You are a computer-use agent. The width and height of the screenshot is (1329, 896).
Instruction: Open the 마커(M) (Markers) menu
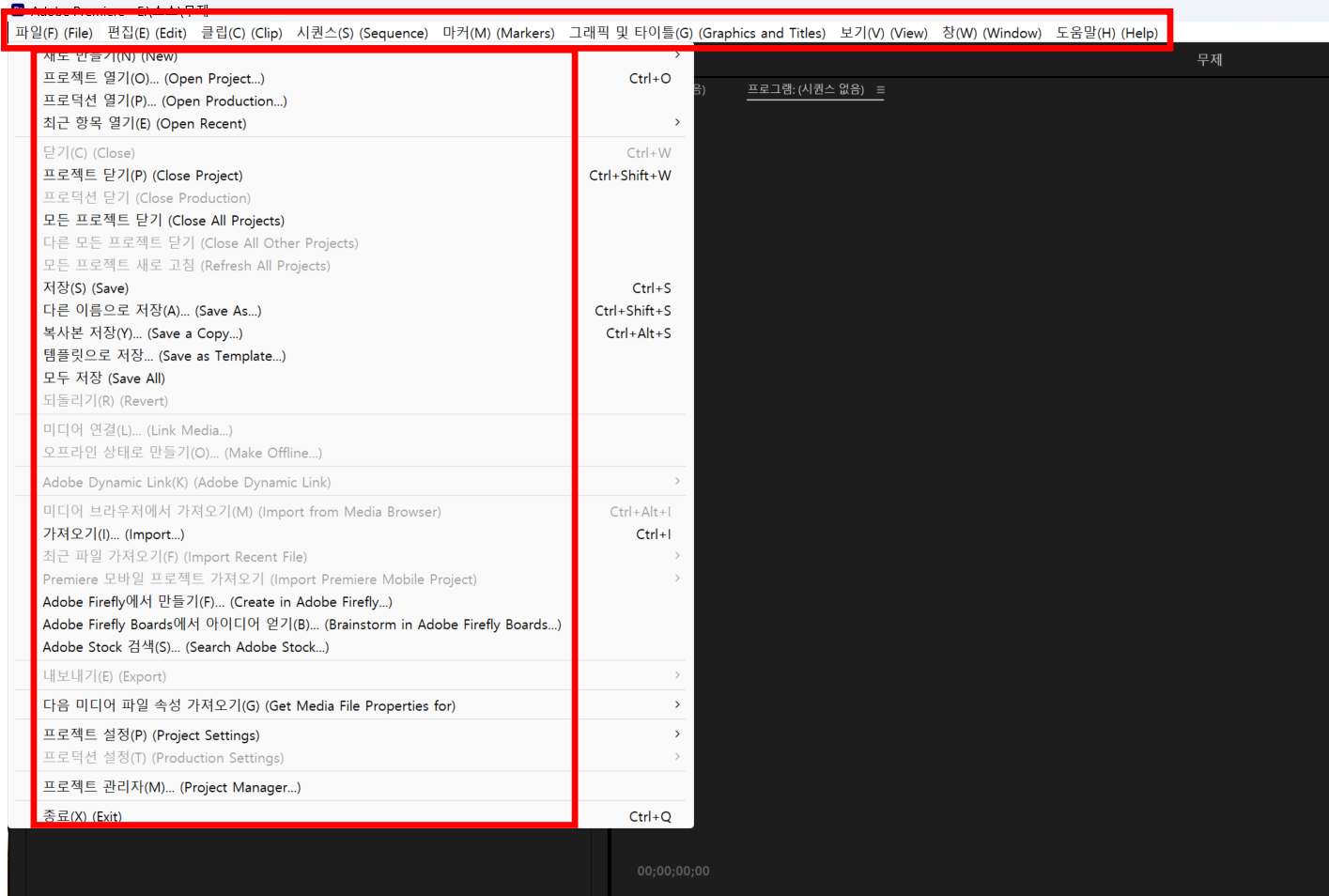[499, 33]
